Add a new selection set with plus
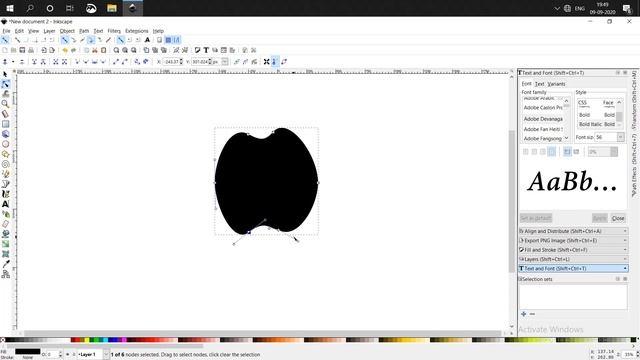This screenshot has width=640, height=360. [524, 314]
